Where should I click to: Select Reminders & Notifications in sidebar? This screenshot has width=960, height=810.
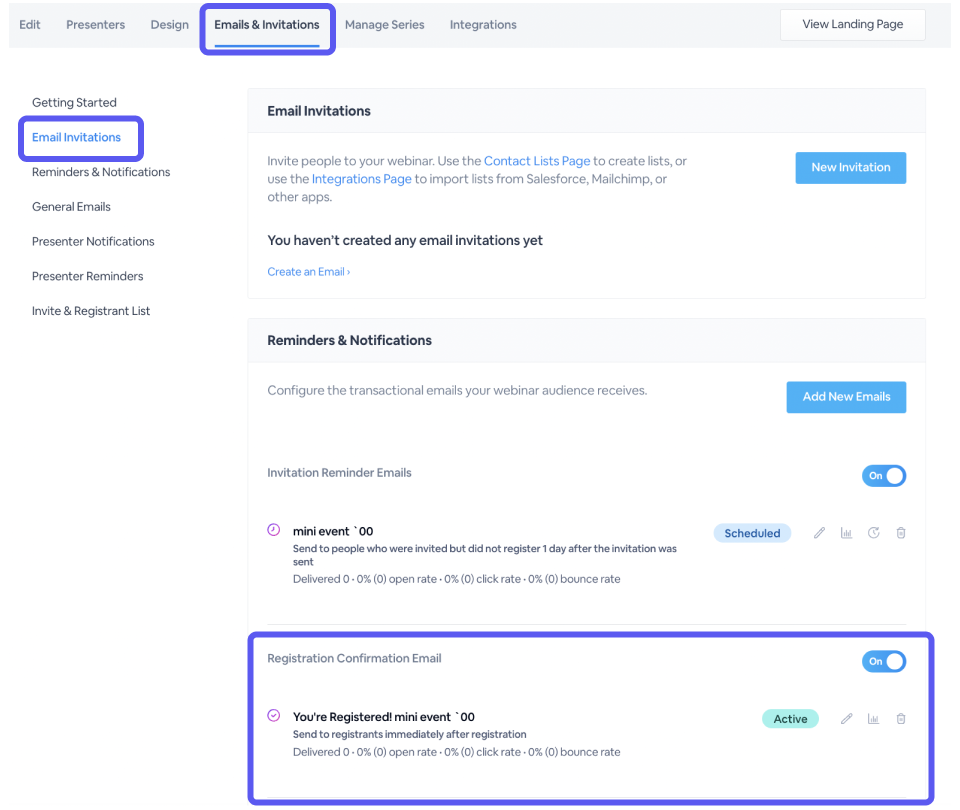(101, 172)
